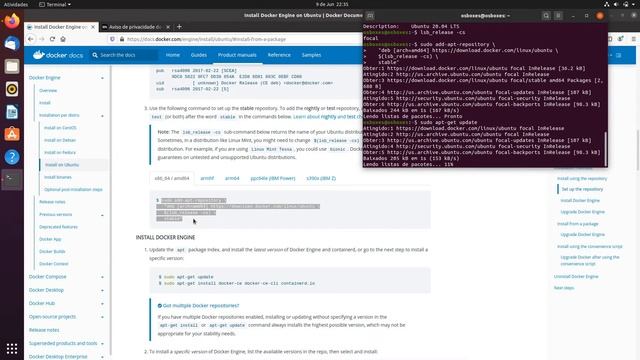640x360 pixels.
Task: Open Install on Debian sidebar link
Action: (60, 140)
